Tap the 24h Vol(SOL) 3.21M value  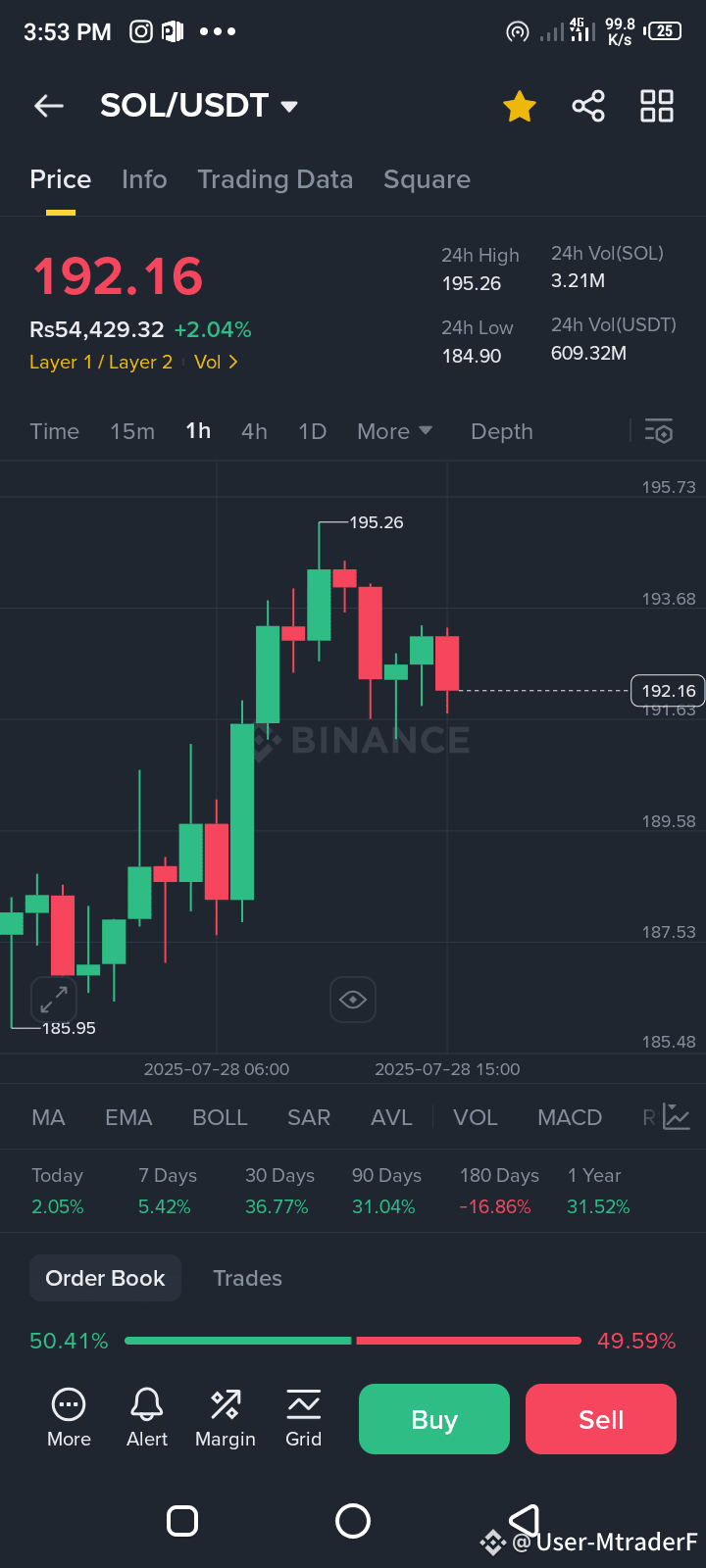579,280
